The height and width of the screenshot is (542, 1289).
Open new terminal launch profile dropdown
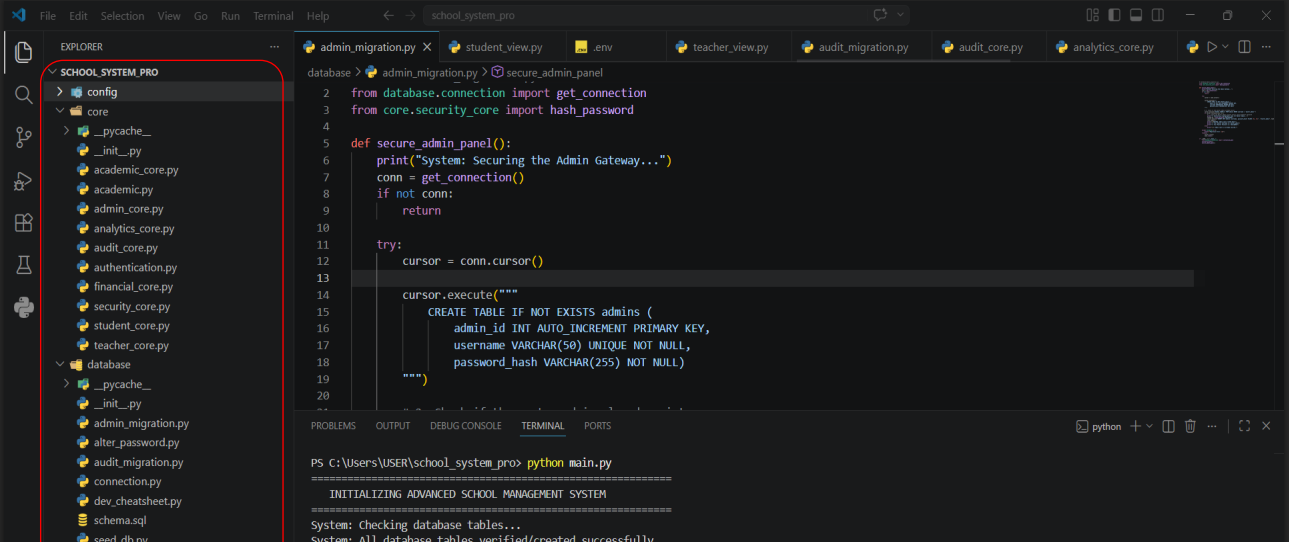pos(1149,426)
